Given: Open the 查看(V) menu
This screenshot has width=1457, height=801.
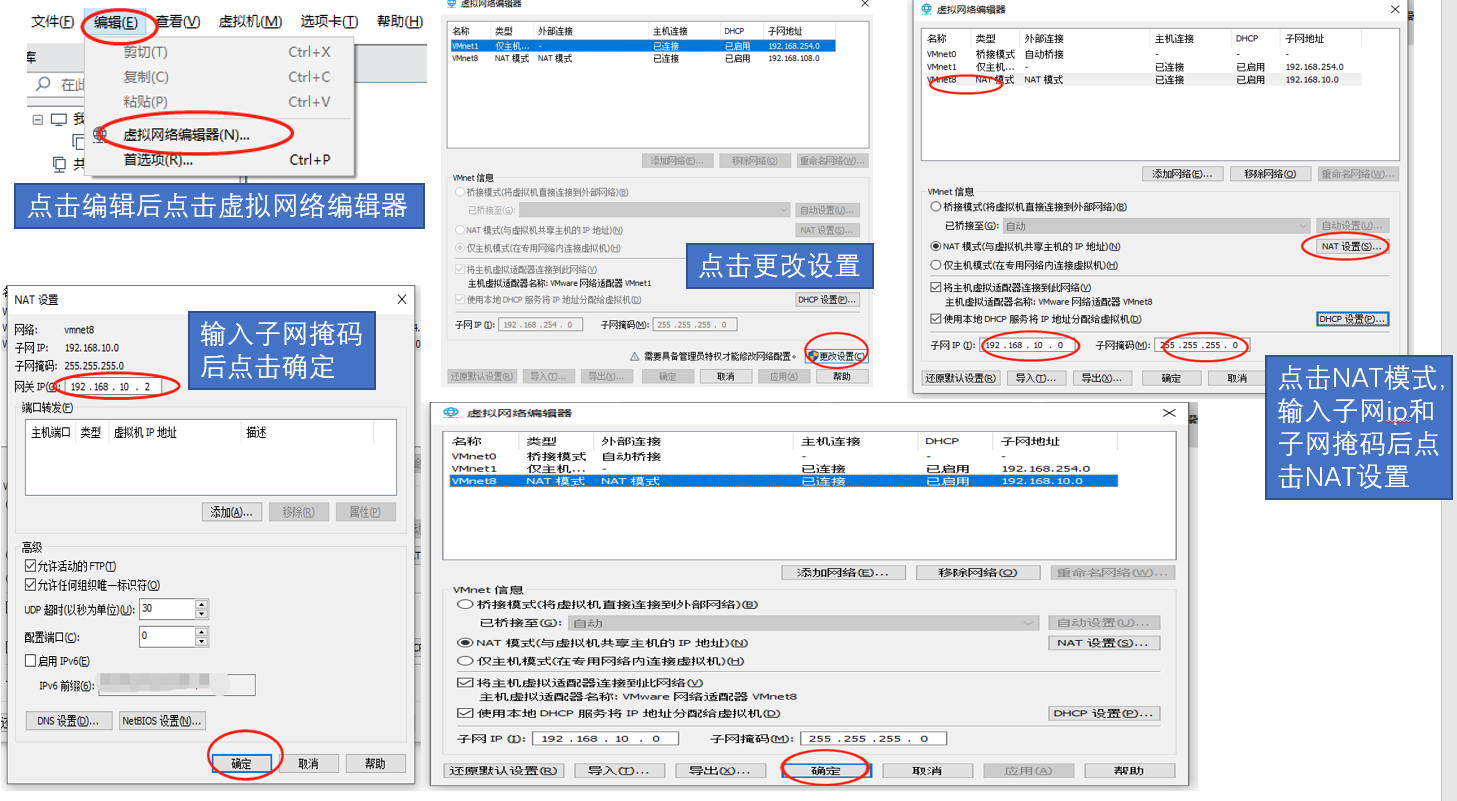Looking at the screenshot, I should coord(178,22).
